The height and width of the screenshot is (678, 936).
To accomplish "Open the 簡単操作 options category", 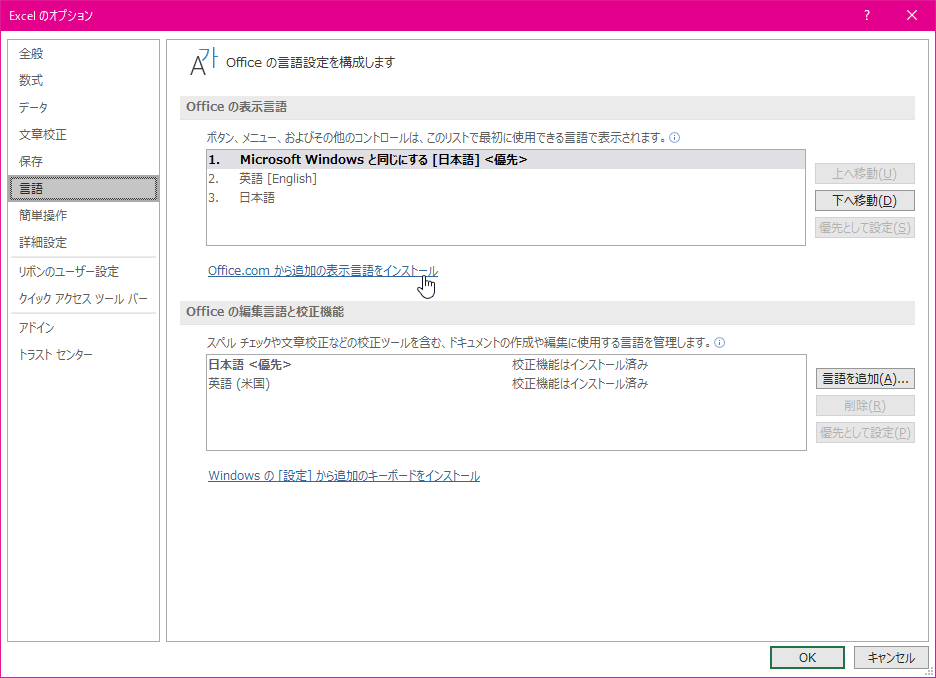I will coord(84,215).
